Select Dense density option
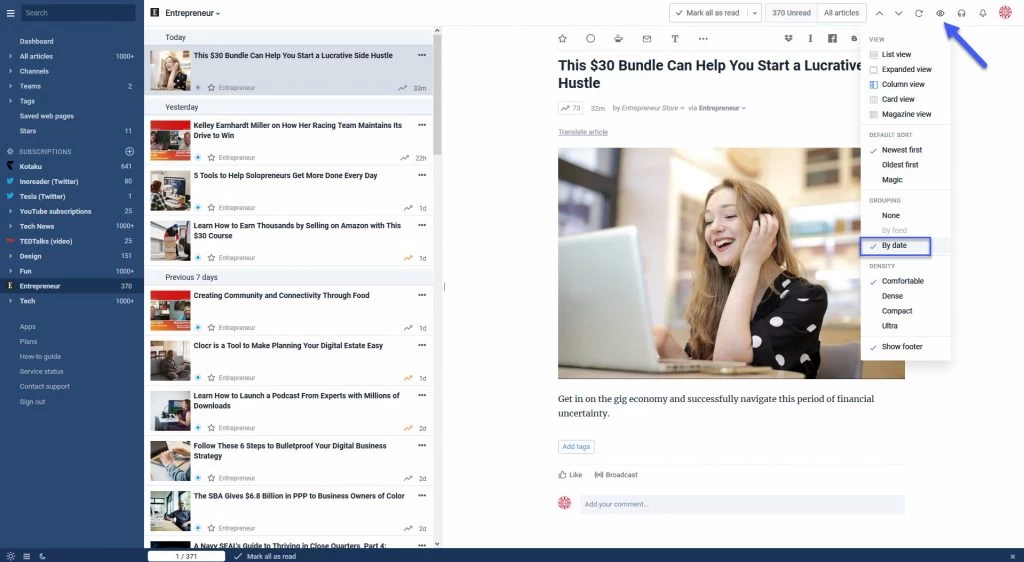Viewport: 1024px width, 562px height. point(892,296)
